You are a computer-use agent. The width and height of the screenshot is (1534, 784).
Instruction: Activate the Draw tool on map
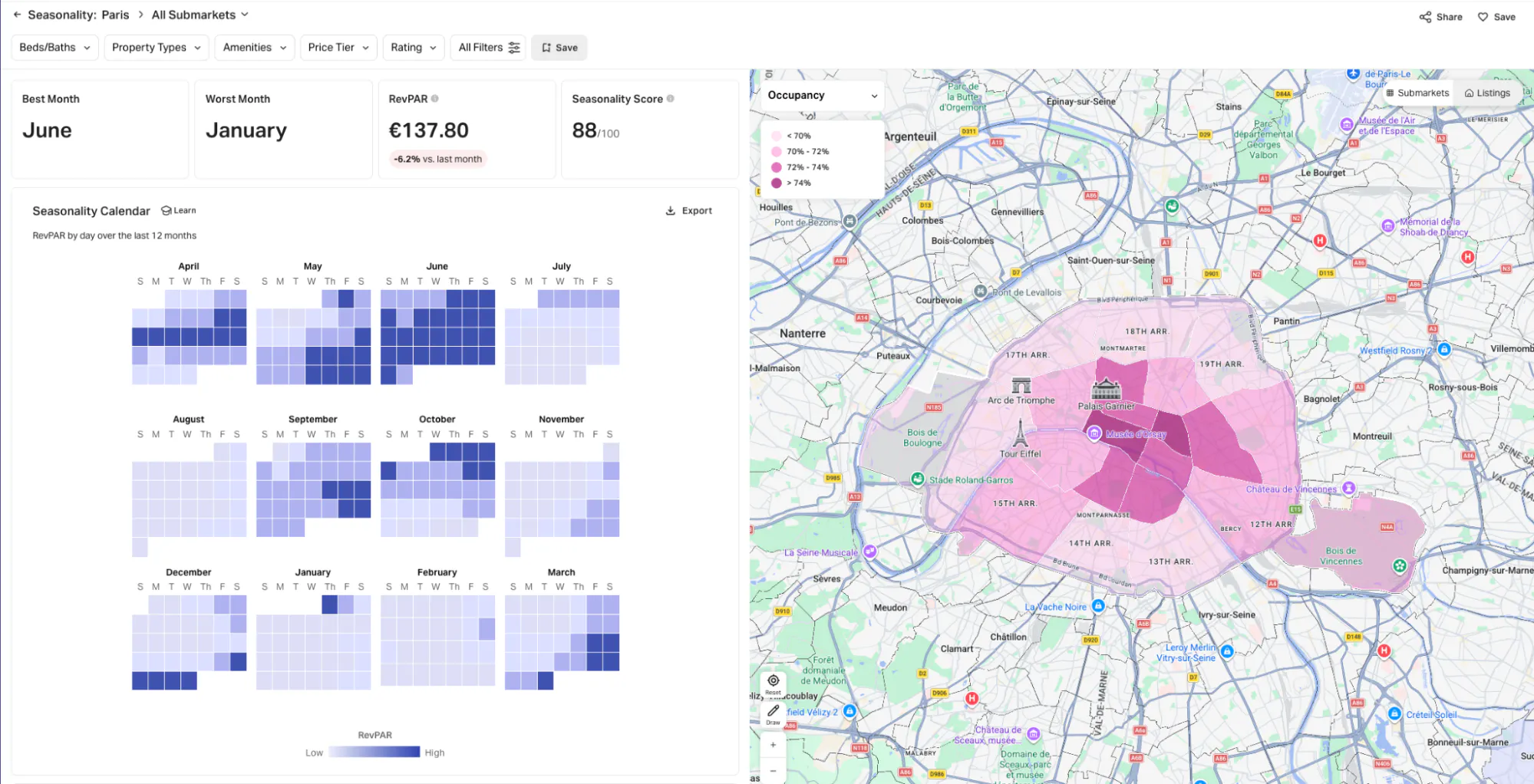tap(774, 714)
